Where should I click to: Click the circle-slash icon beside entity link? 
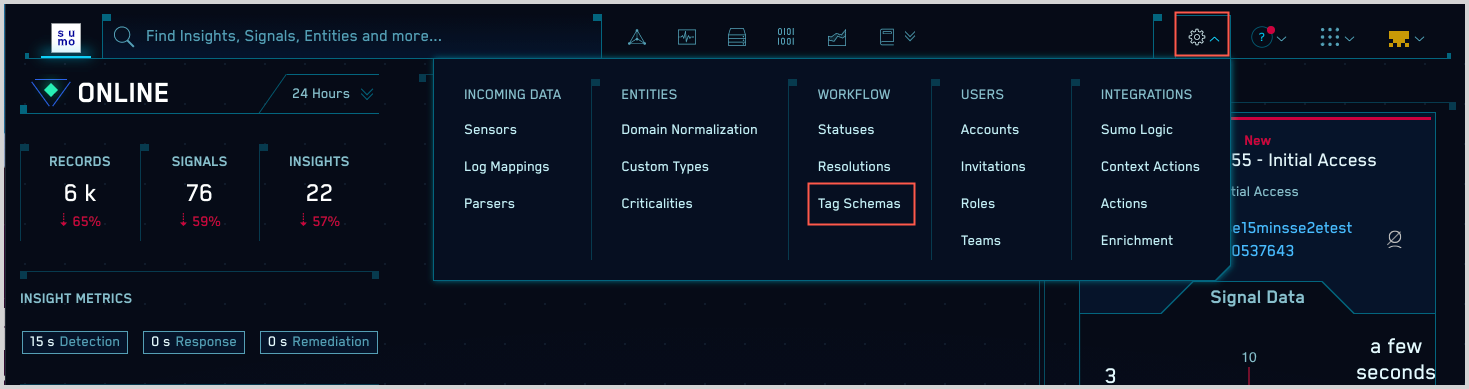pos(1394,239)
